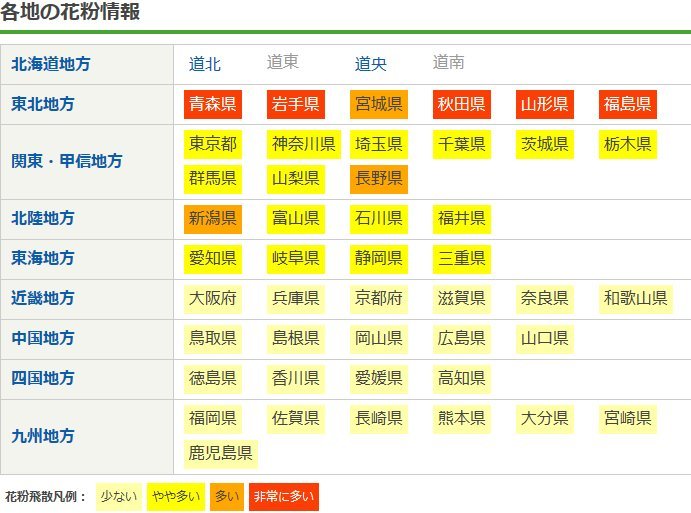This screenshot has width=691, height=513.
Task: Select 大阪府 in the Kinki region
Action: click(x=212, y=298)
